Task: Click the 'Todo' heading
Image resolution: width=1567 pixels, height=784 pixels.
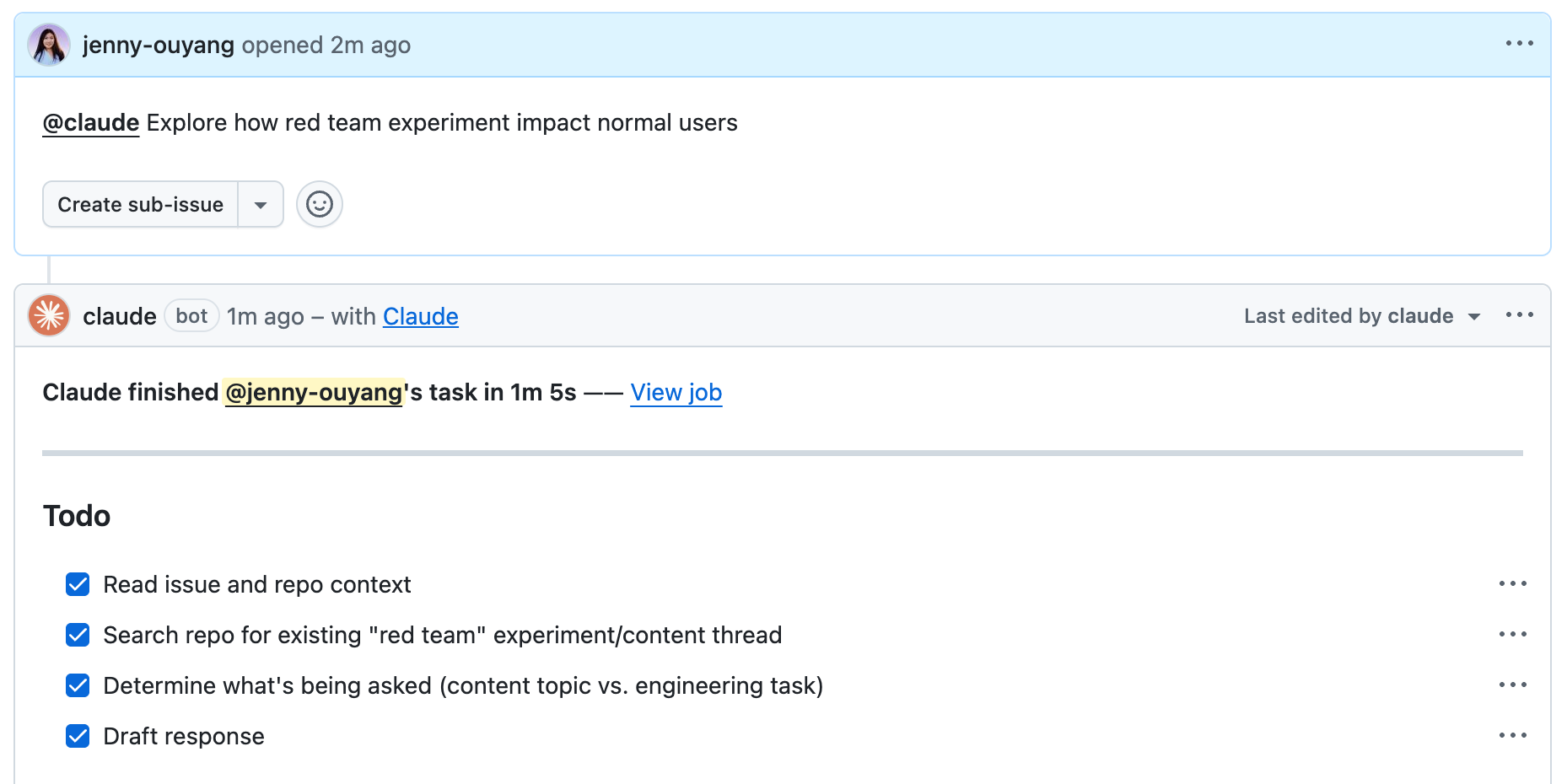Action: point(77,516)
